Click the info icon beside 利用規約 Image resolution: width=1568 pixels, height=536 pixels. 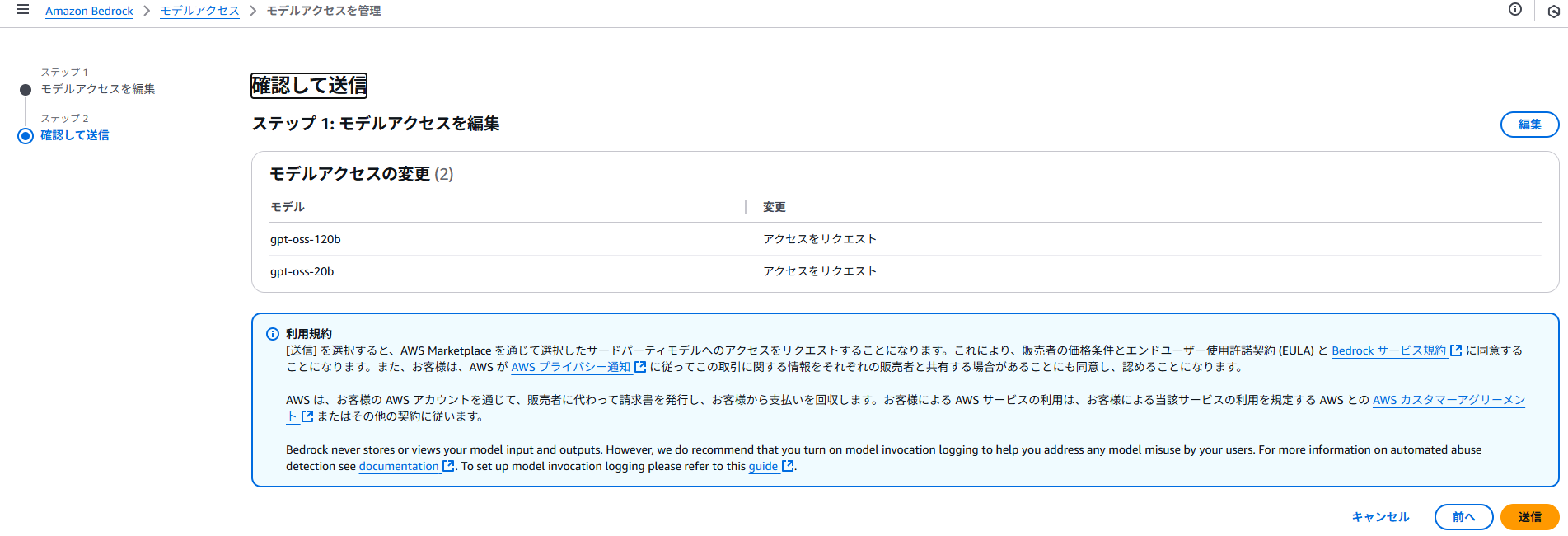273,334
